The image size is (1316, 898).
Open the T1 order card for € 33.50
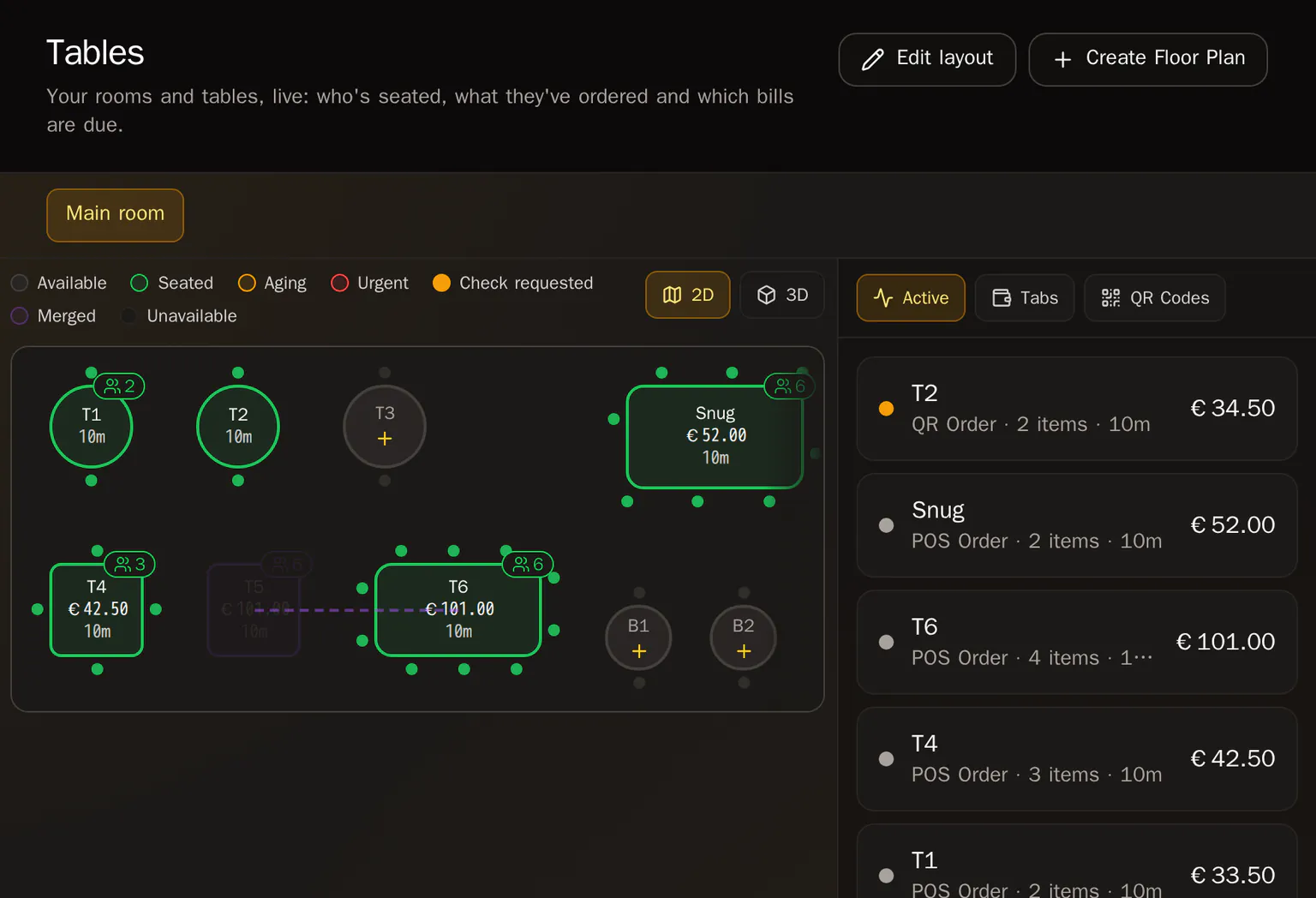tap(1077, 861)
